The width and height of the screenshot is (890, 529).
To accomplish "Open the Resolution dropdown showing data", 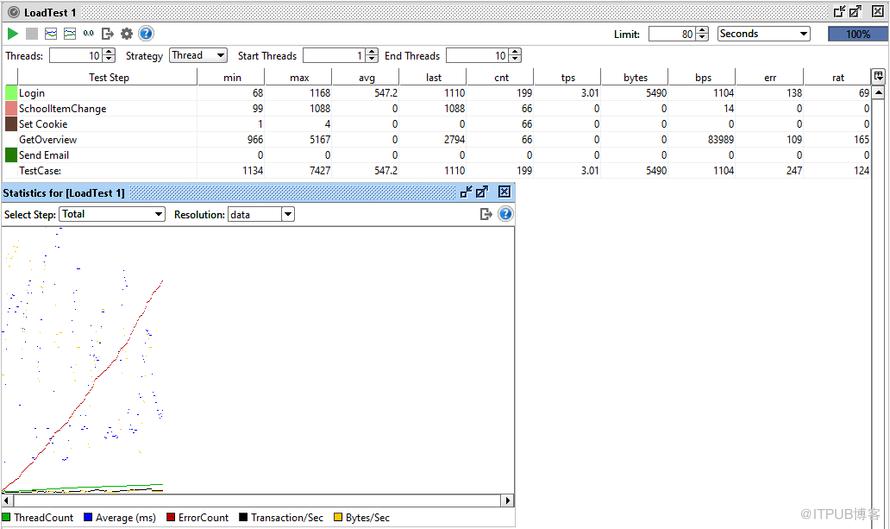I will [261, 214].
